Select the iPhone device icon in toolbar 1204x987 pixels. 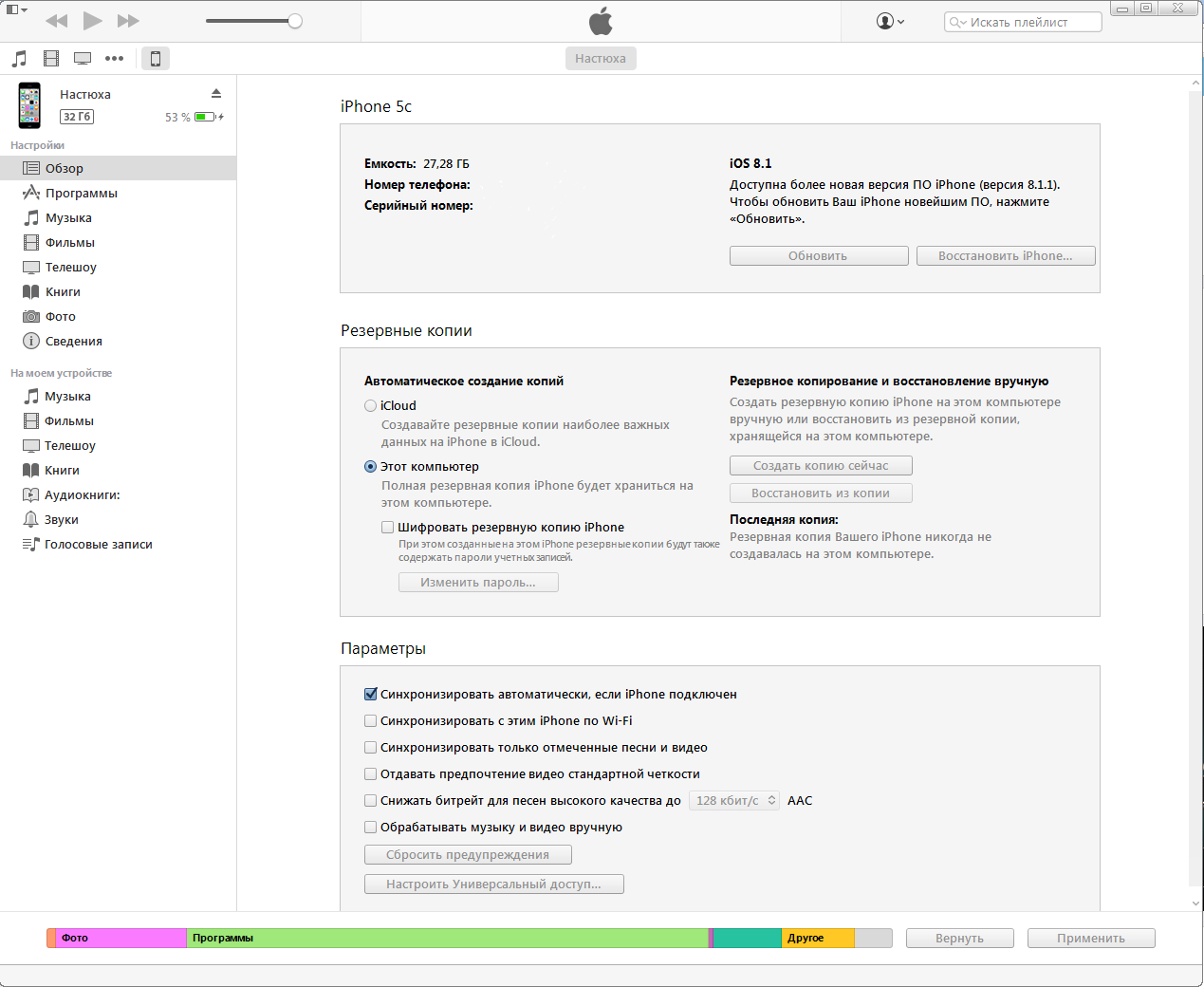pos(156,59)
